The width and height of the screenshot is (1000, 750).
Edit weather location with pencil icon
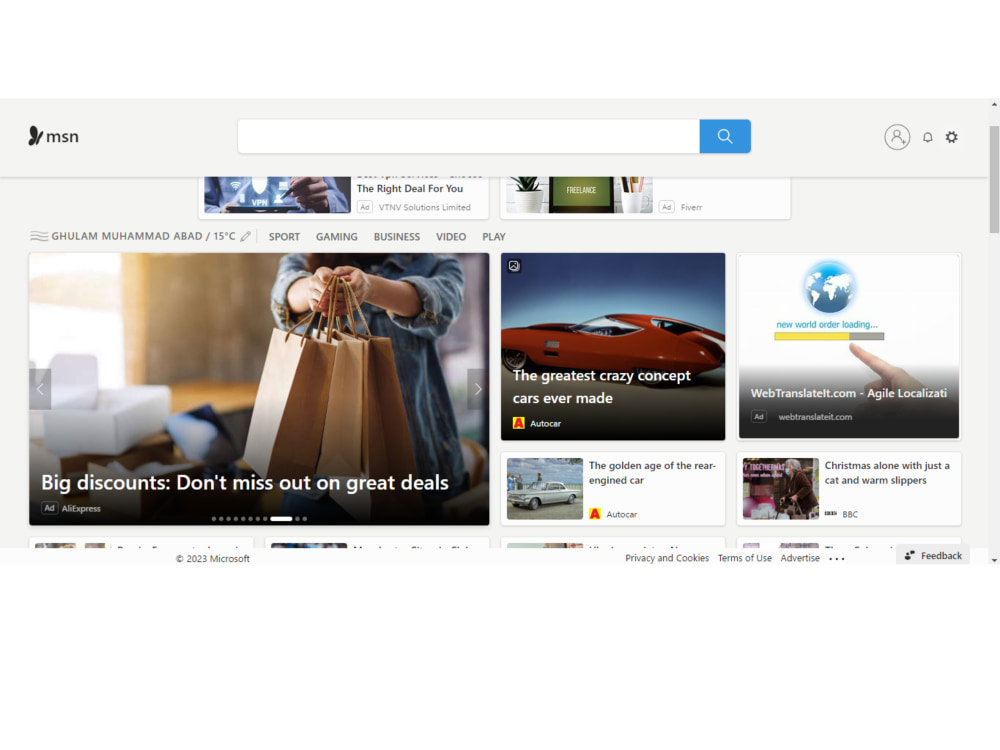[x=246, y=236]
